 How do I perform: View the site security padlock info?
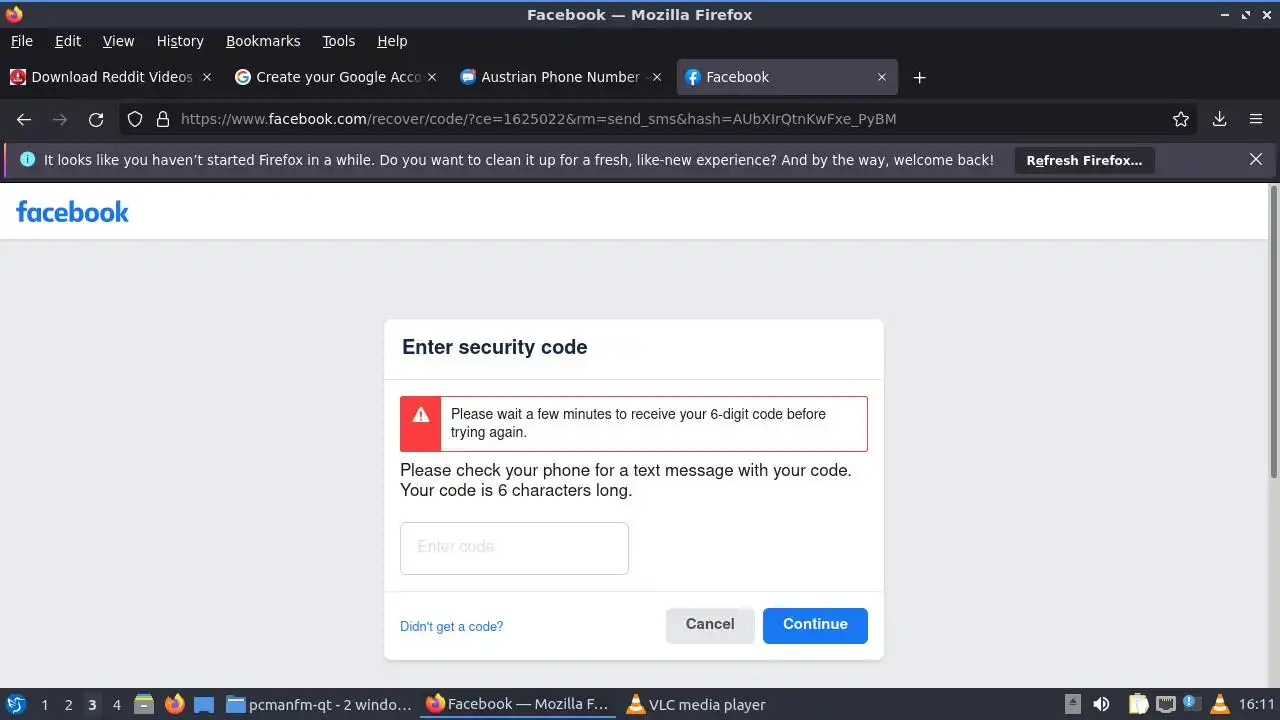[x=163, y=119]
